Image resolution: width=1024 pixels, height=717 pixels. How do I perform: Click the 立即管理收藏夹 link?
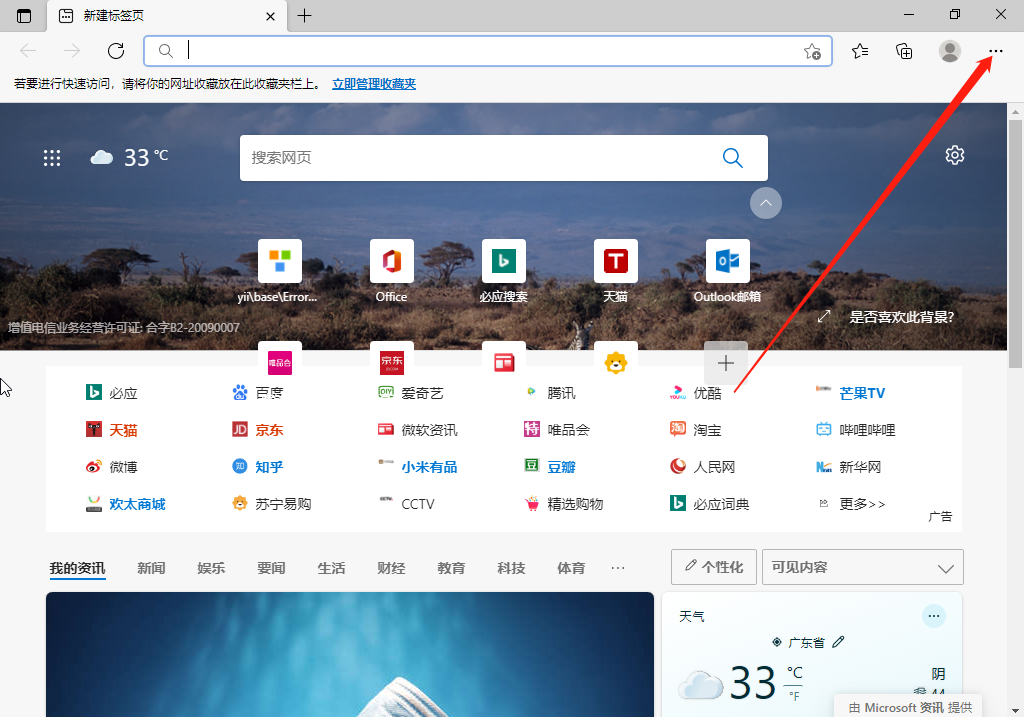(373, 83)
